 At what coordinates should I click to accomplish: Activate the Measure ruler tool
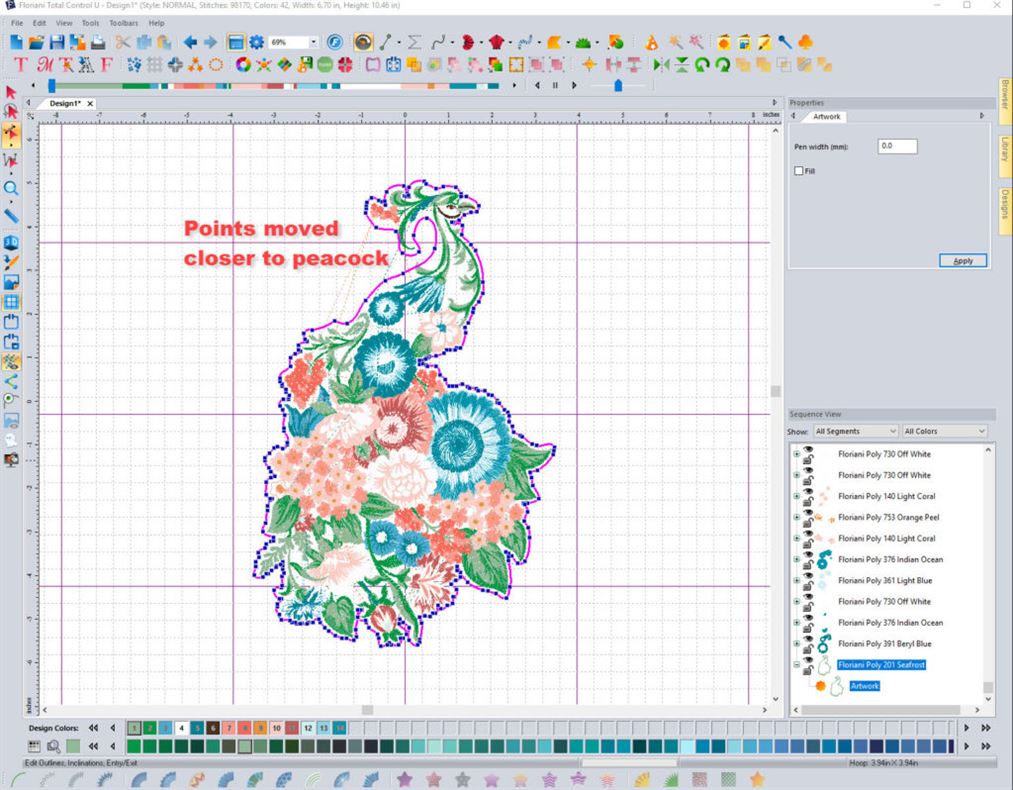(12, 215)
